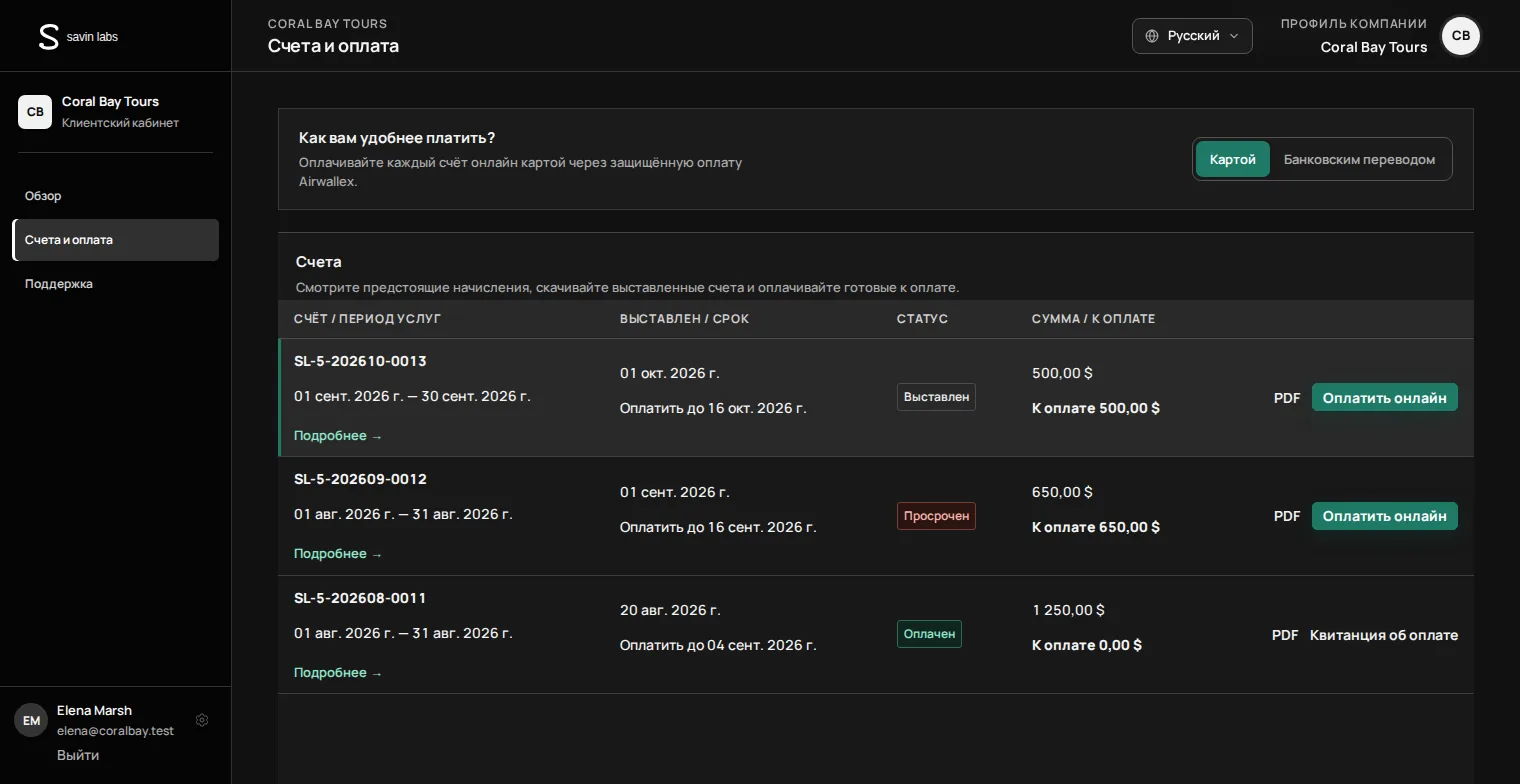Screen dimensions: 1520x784
Task: Click the СЧЁТ / ПЕРИОД УСЛУГ column header
Action: [367, 319]
